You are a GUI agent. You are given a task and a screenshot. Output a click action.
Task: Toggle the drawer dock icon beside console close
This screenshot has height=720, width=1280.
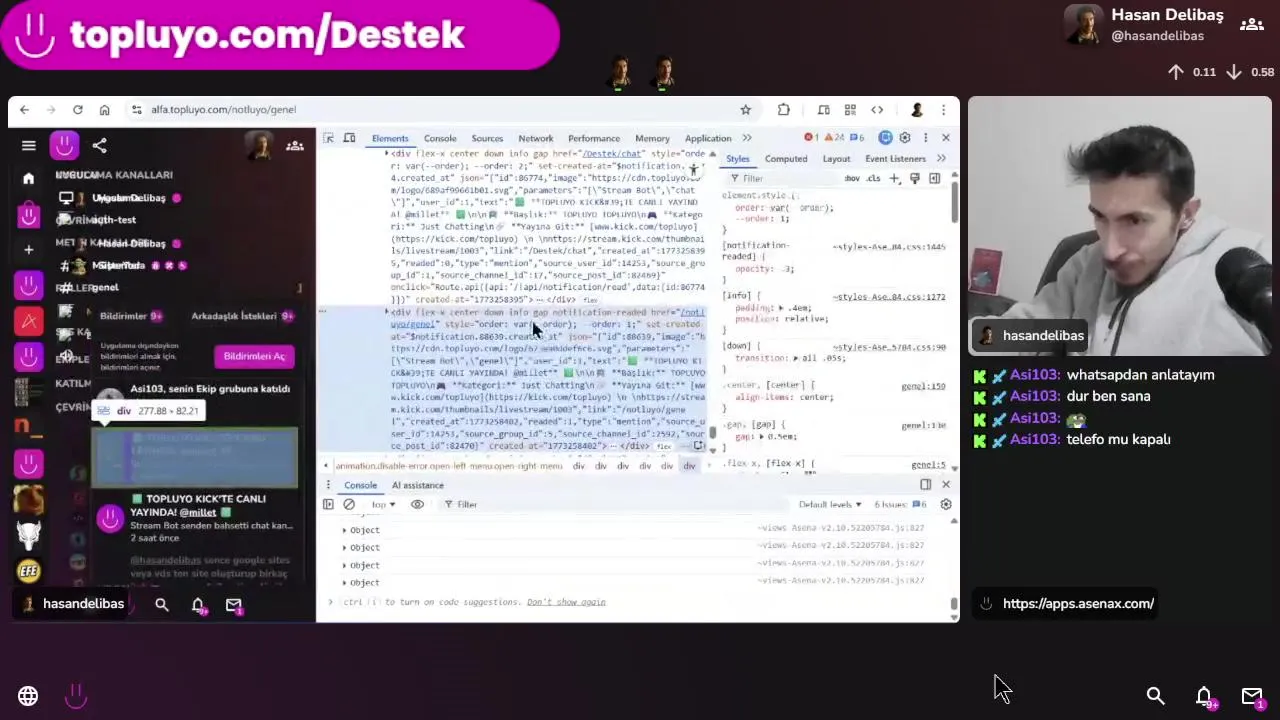point(925,485)
